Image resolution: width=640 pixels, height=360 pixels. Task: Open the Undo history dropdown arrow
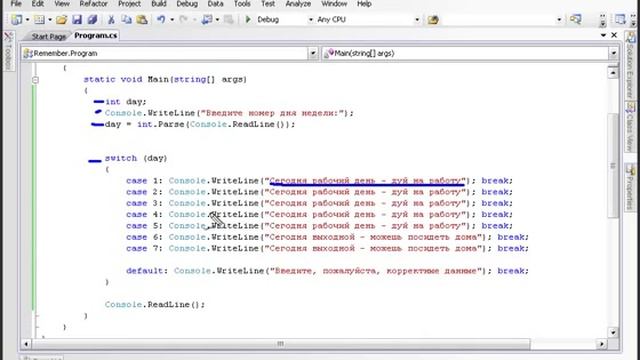click(172, 20)
